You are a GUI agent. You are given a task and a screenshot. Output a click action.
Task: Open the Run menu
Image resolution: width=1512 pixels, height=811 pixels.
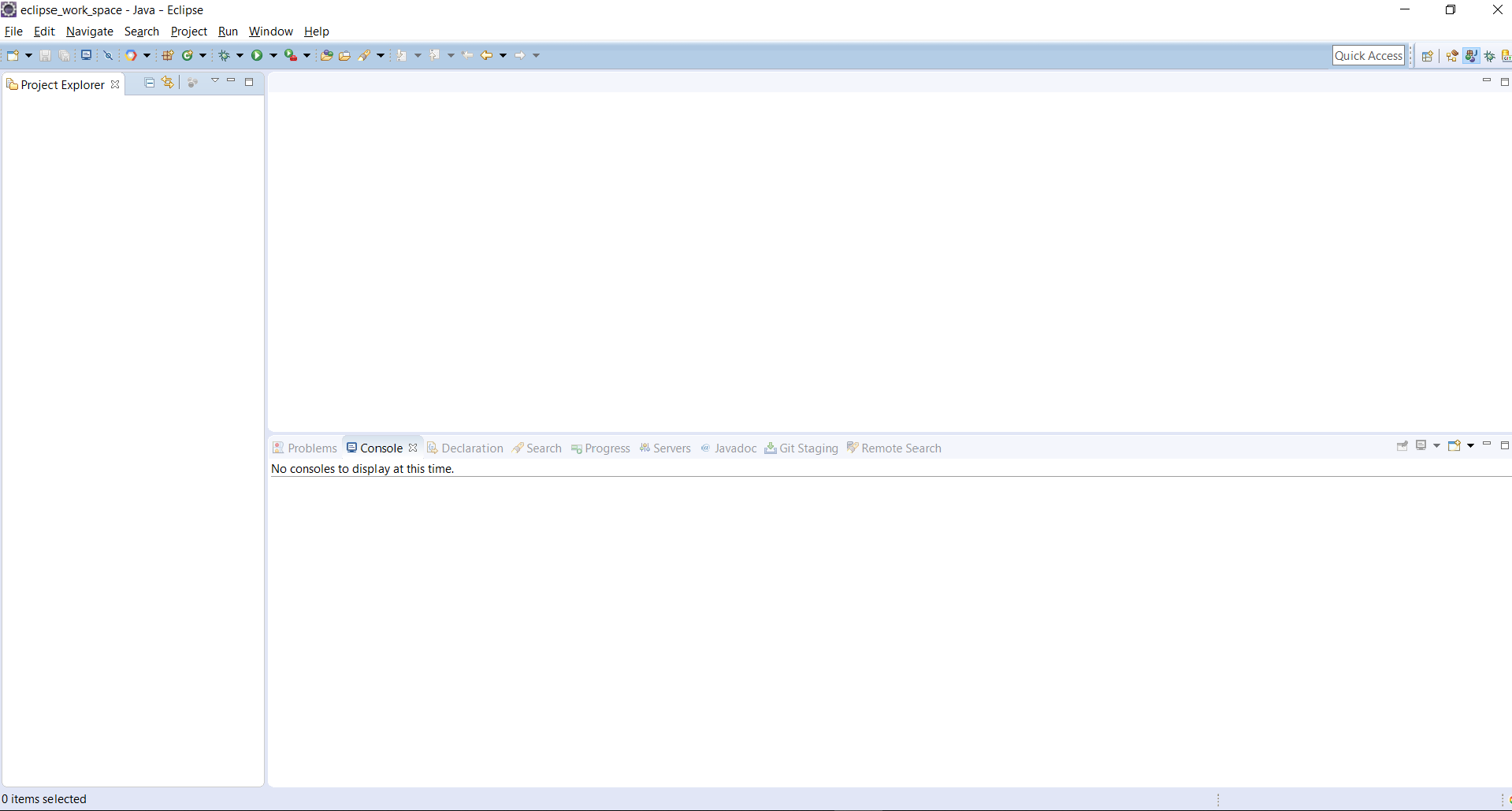click(x=228, y=32)
